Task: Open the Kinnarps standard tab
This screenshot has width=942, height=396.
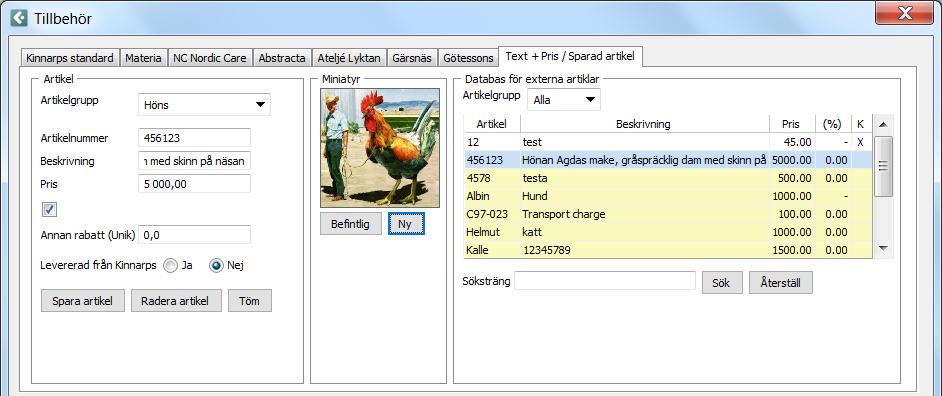Action: tap(70, 58)
